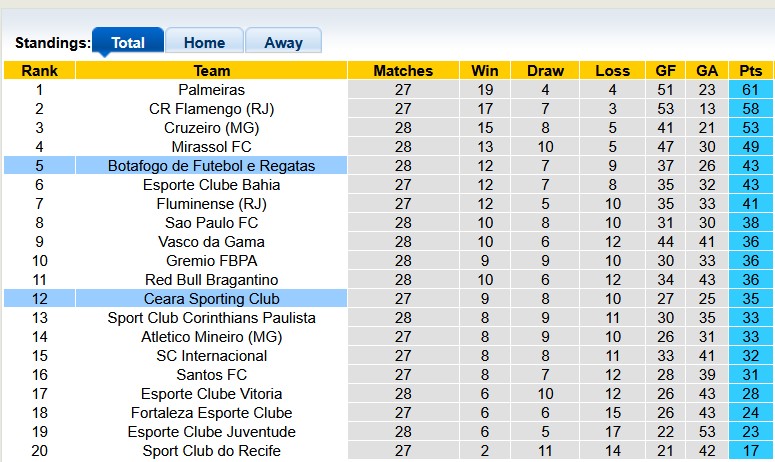The image size is (775, 462).
Task: Click the Pts column header
Action: click(750, 71)
